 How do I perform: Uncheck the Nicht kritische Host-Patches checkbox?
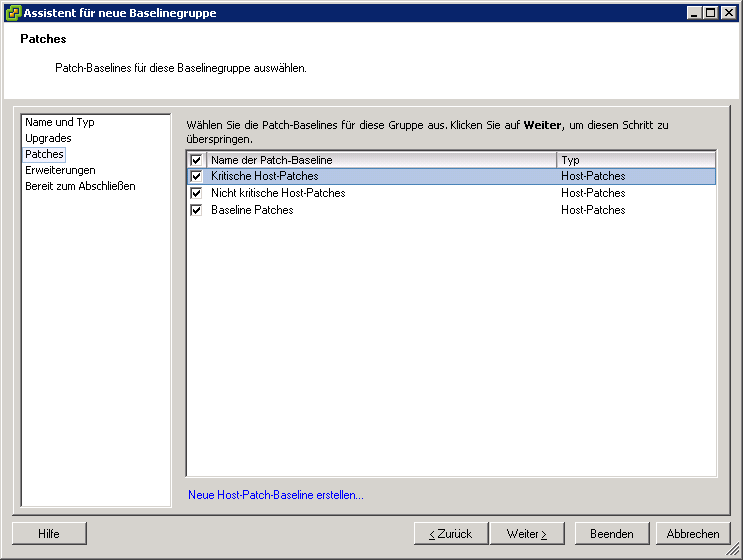click(x=196, y=194)
